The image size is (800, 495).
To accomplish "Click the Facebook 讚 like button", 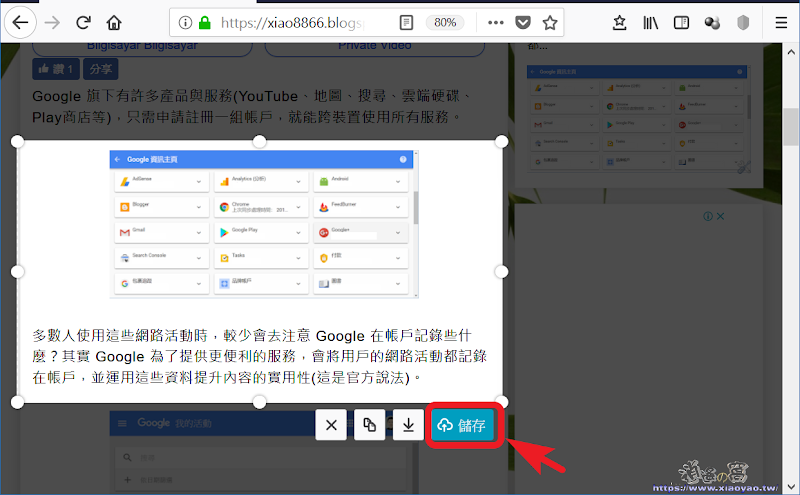I will (x=56, y=69).
